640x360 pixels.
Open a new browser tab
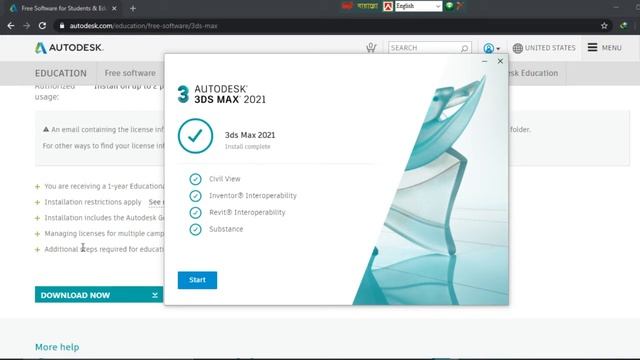pyautogui.click(x=133, y=8)
